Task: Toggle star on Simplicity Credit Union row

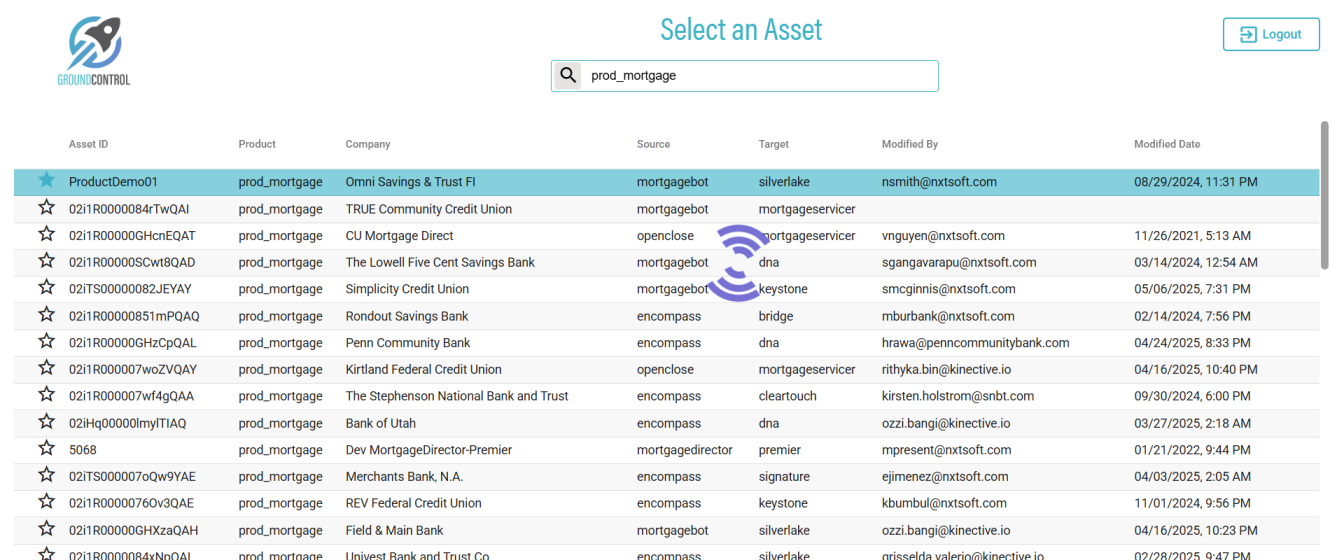Action: pos(46,288)
